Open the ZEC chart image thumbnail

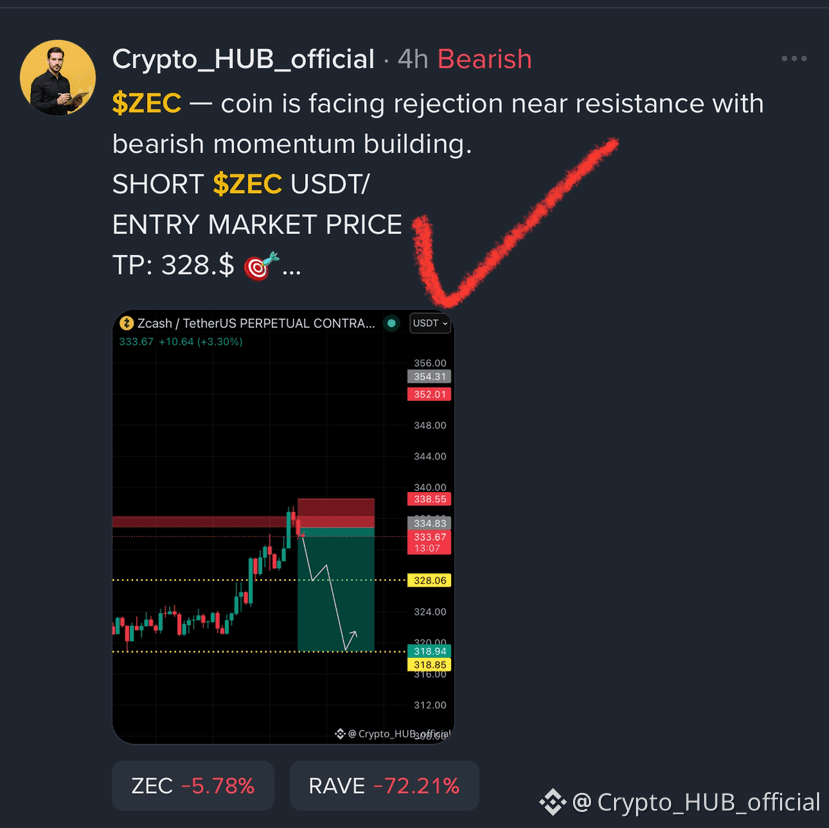click(x=283, y=527)
